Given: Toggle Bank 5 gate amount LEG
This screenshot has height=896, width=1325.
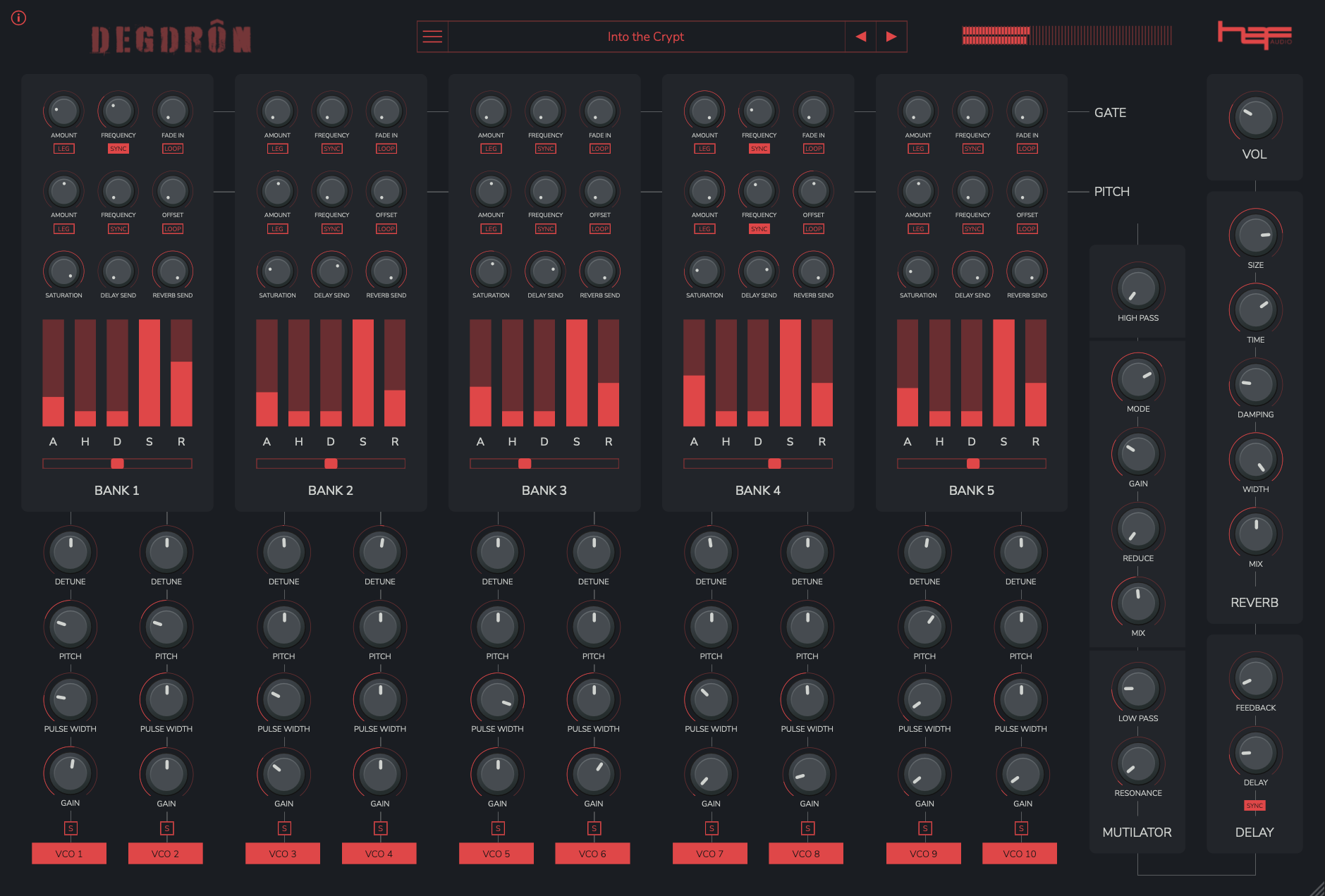Looking at the screenshot, I should [x=918, y=149].
